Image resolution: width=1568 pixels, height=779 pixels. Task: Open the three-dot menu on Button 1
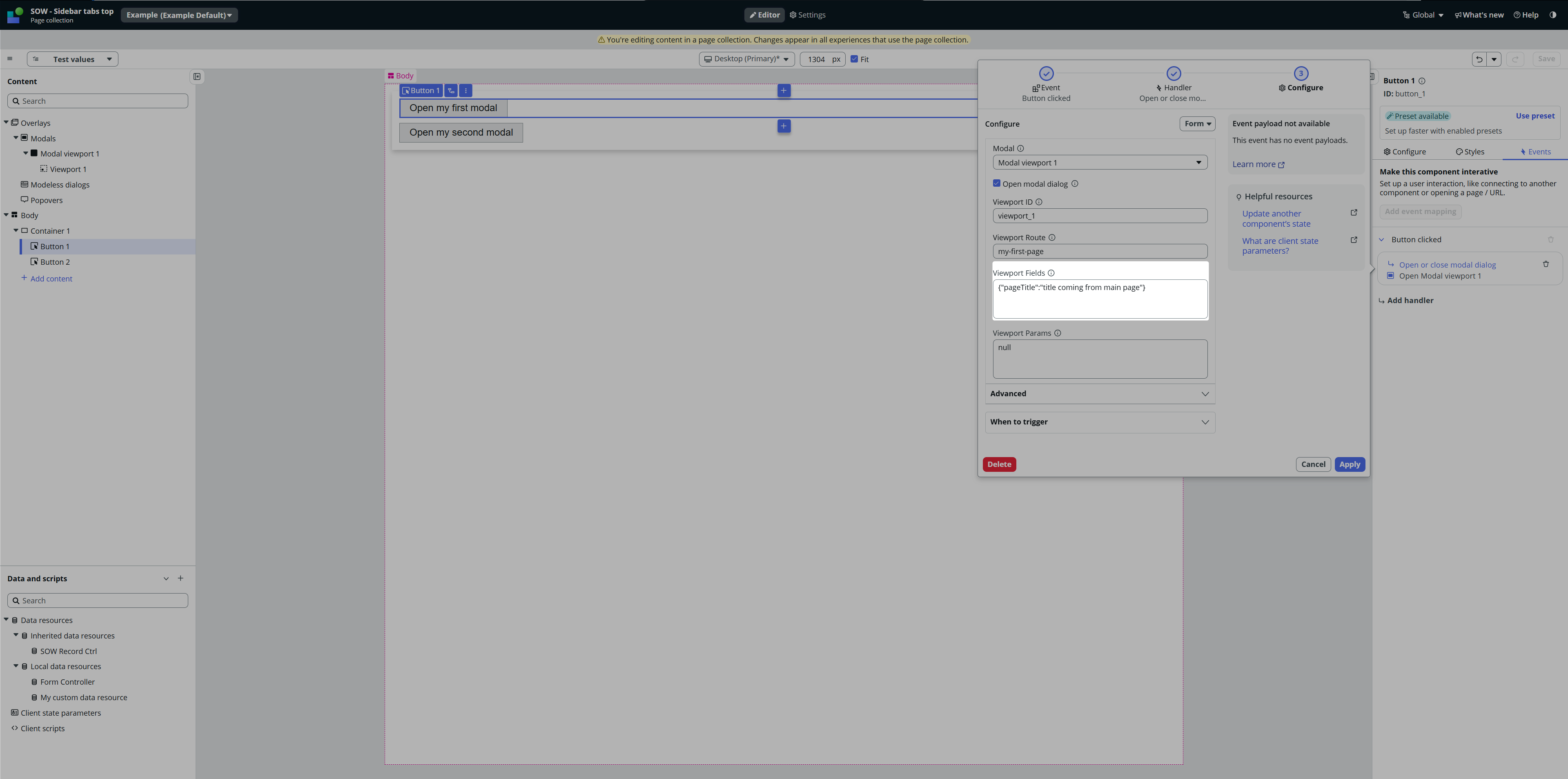point(465,91)
